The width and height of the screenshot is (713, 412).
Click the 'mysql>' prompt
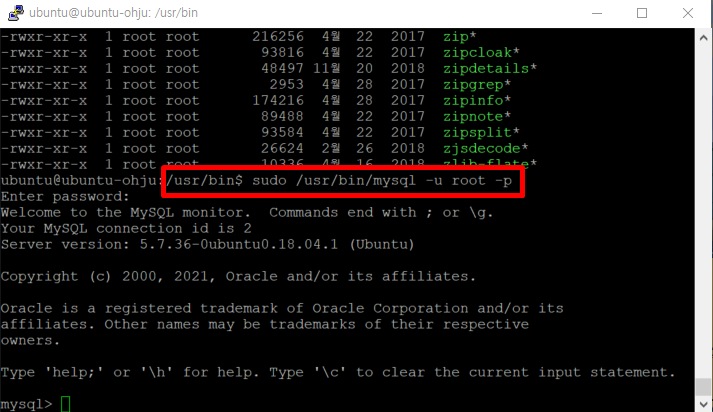pyautogui.click(x=26, y=404)
